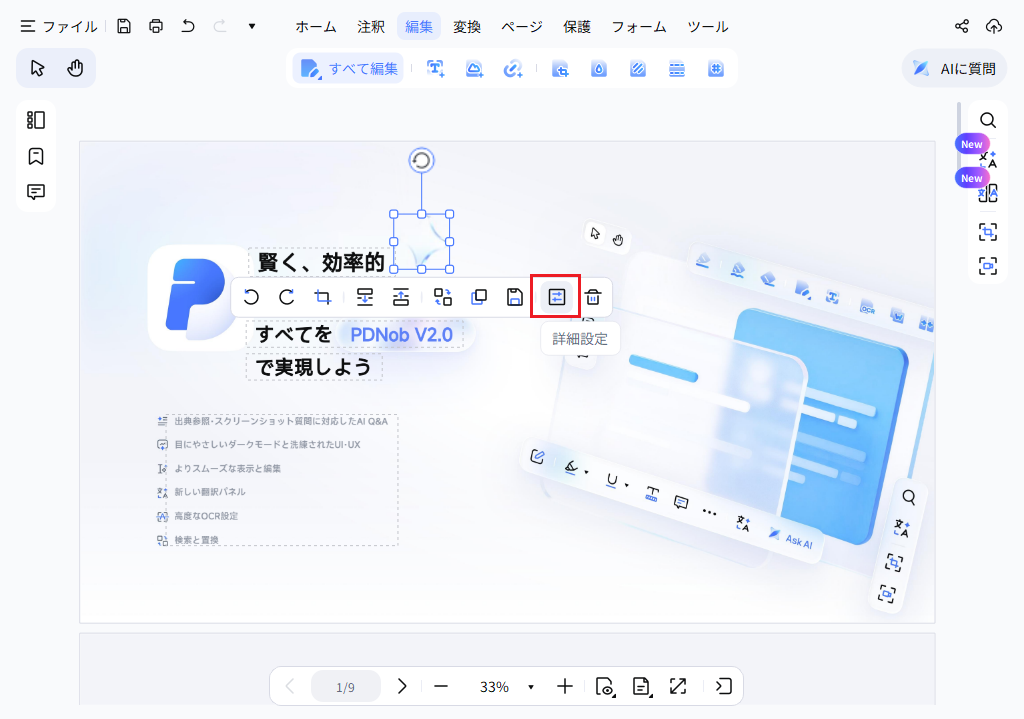The width and height of the screenshot is (1024, 719).
Task: Click the full screen expand icon
Action: tap(678, 686)
